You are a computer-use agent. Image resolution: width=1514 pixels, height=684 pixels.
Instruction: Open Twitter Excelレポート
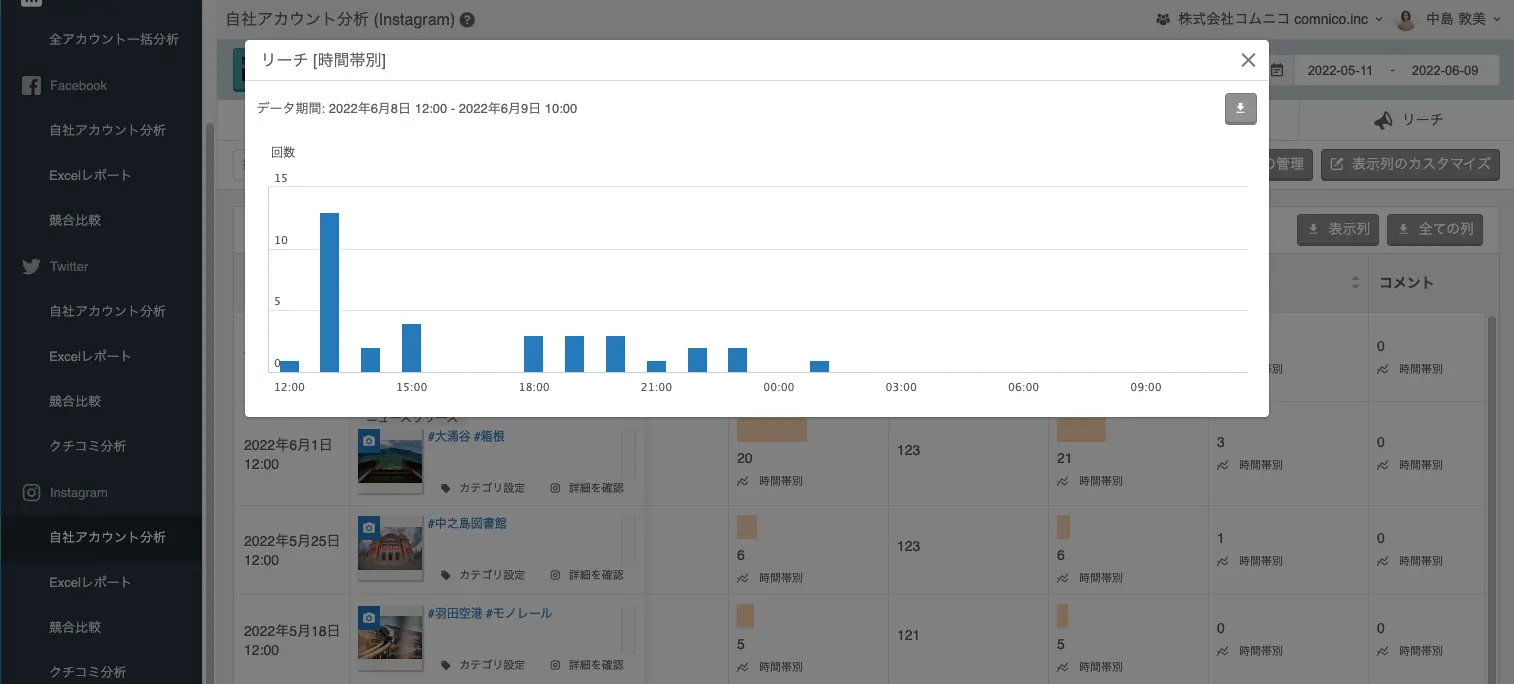click(90, 356)
